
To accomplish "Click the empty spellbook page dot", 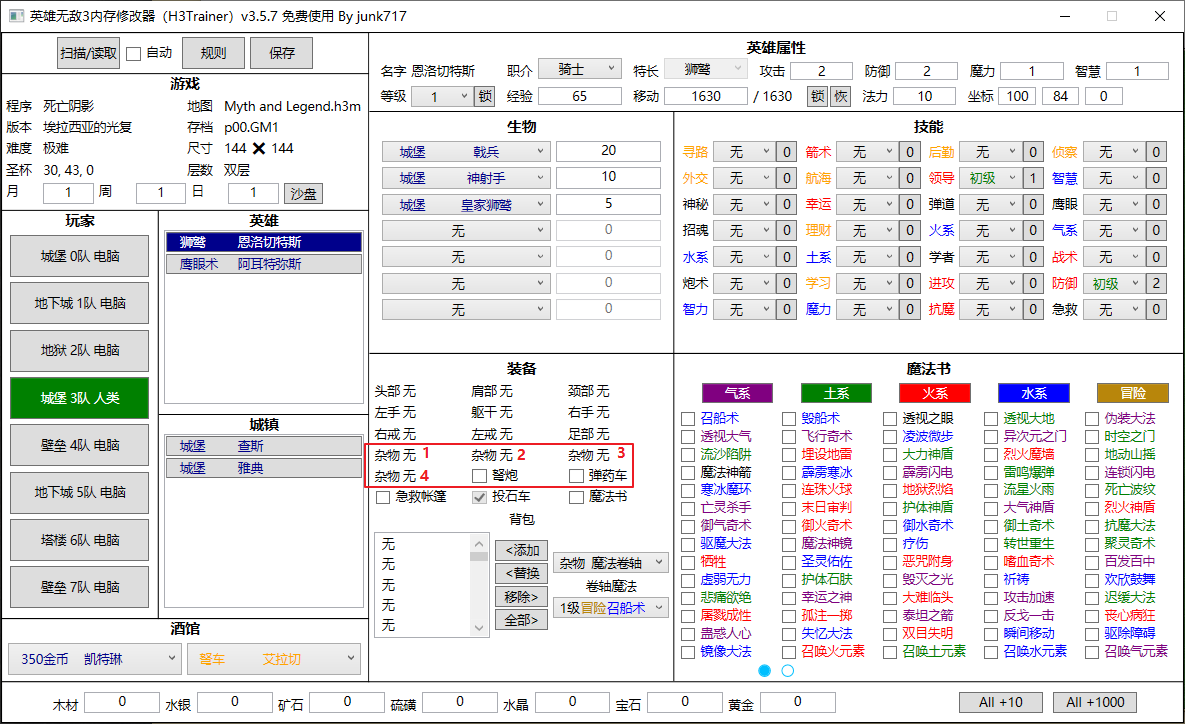I will pos(787,670).
